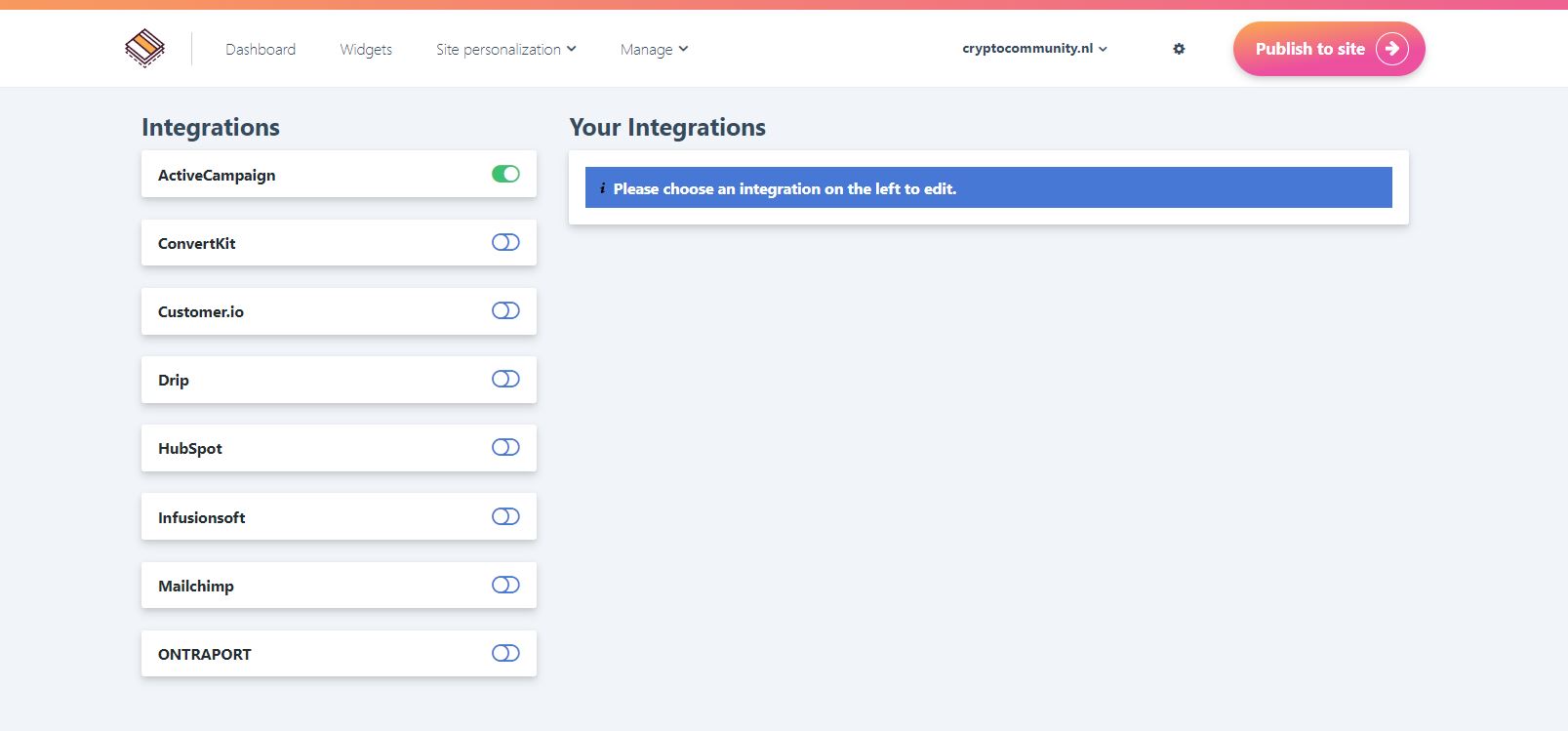Screen dimensions: 1568x731
Task: Enable the ConvertKit integration toggle
Action: 505,242
